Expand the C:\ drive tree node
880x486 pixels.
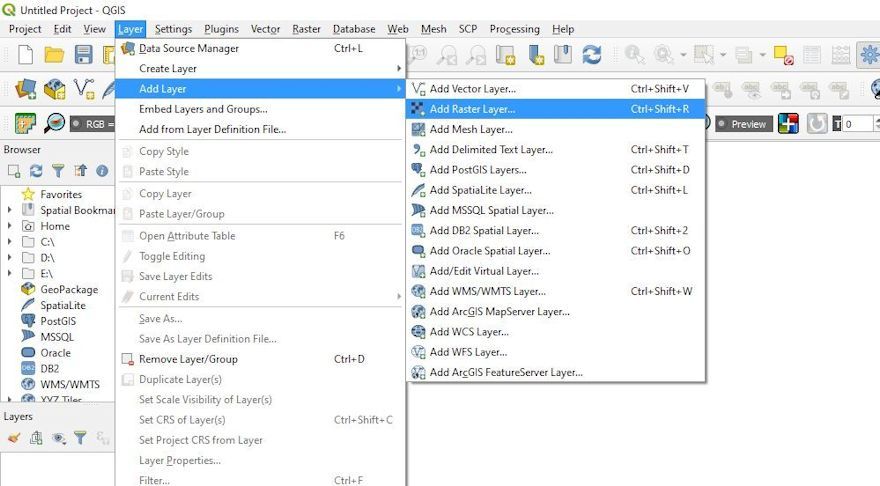[x=10, y=242]
